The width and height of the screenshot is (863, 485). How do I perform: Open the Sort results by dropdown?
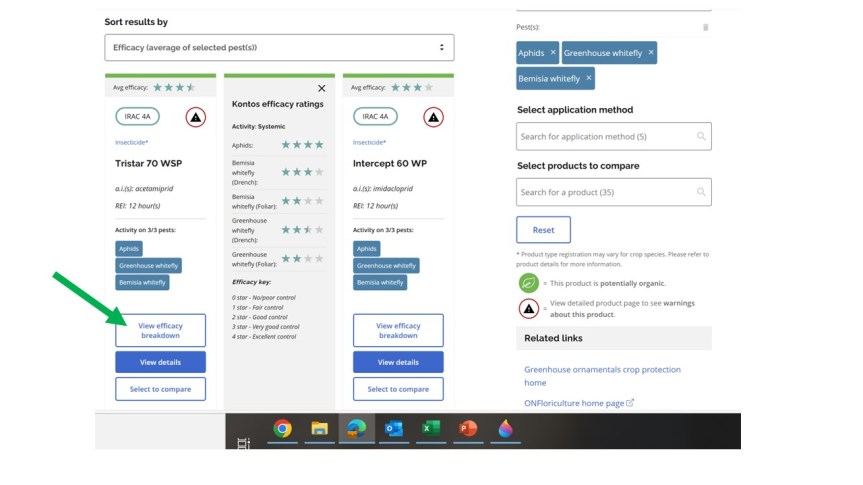[279, 47]
